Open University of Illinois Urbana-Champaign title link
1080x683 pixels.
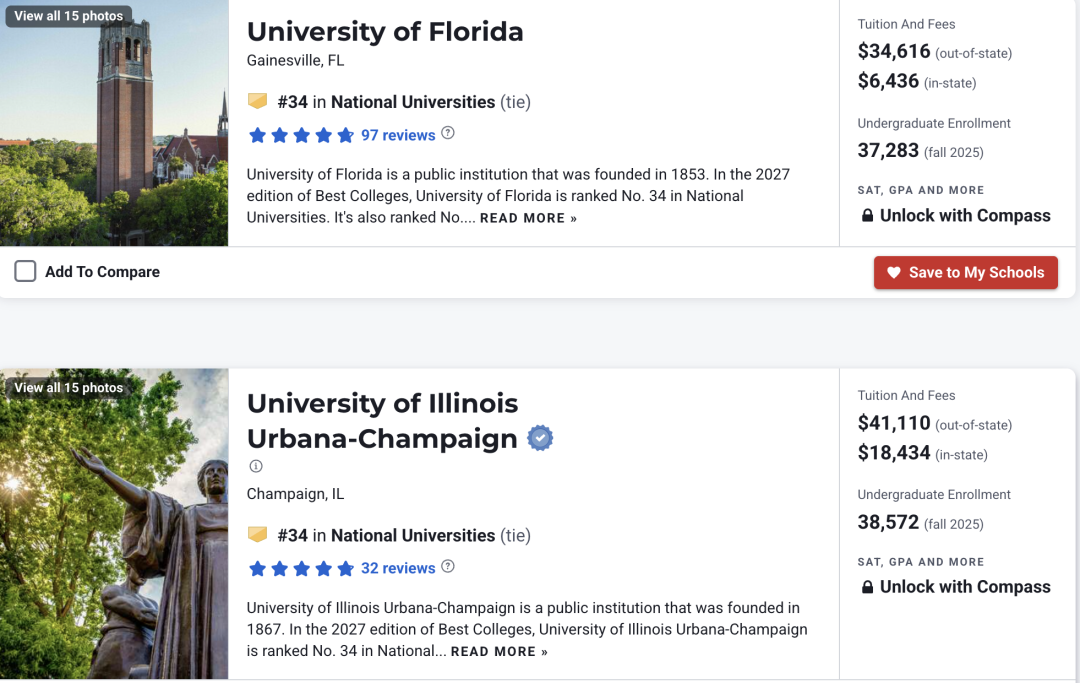coord(382,421)
